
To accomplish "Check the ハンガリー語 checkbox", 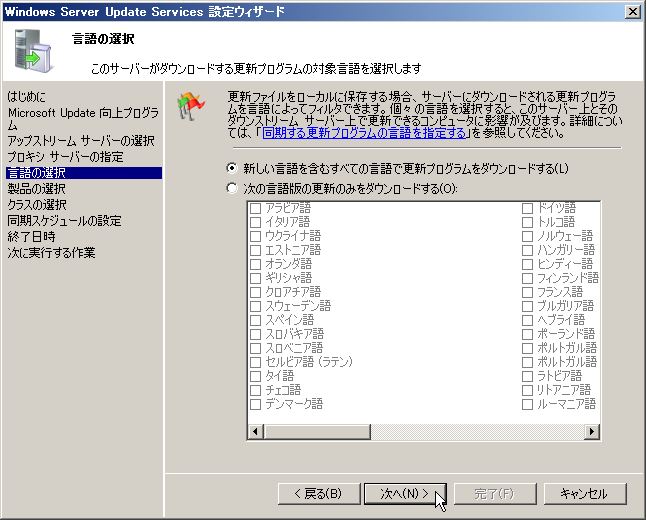I will tap(527, 250).
